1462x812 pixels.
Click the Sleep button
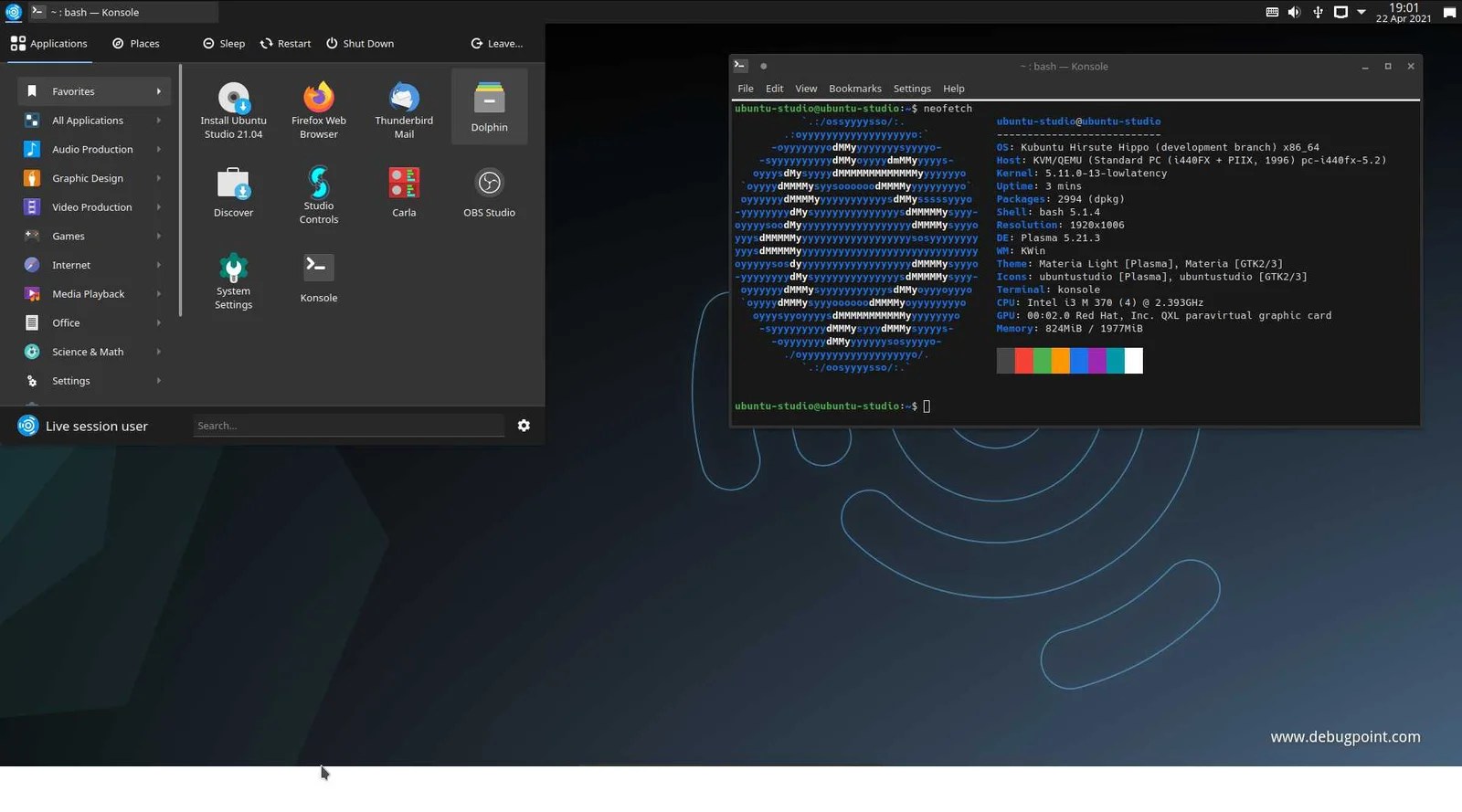pos(224,43)
